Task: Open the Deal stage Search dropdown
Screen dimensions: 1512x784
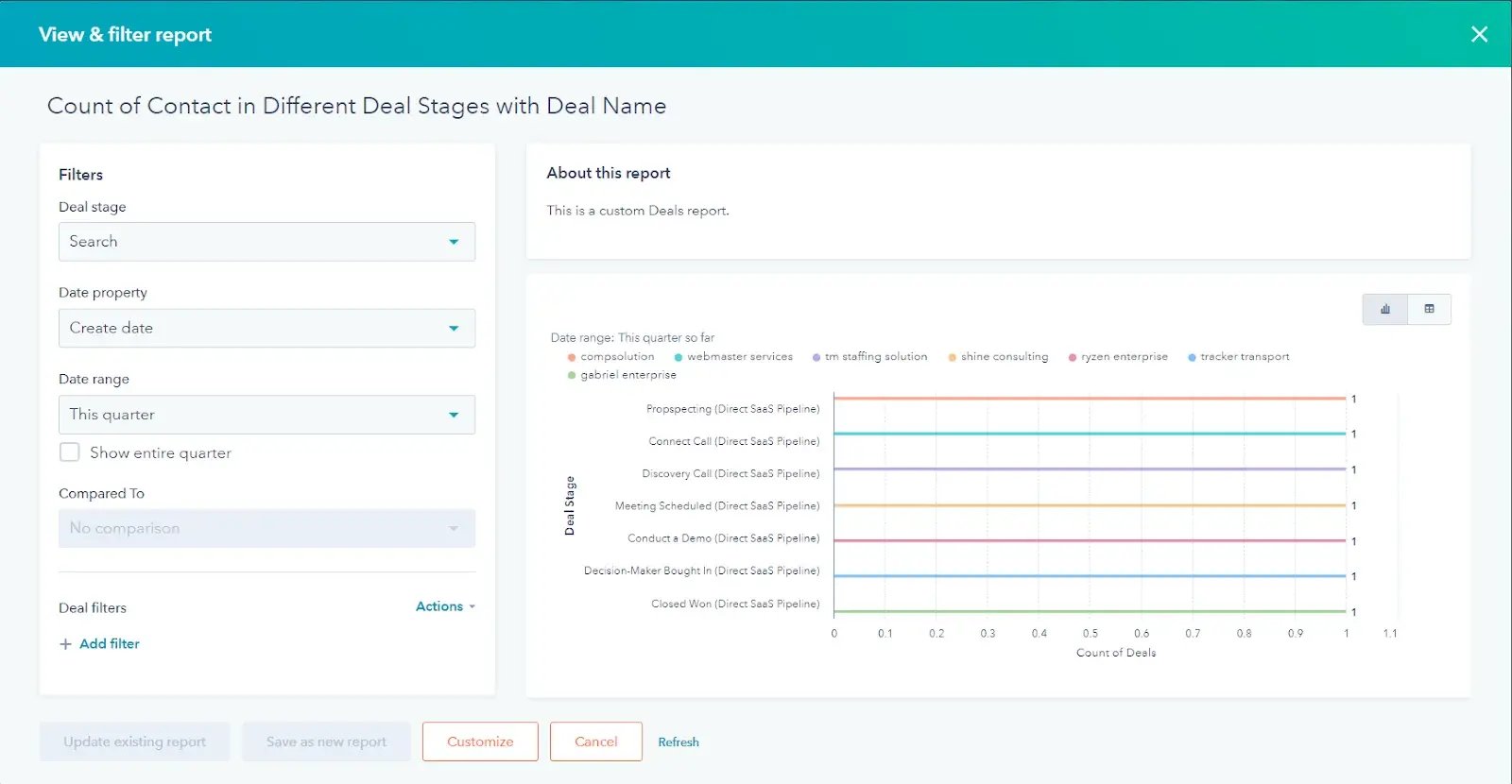Action: 266,242
